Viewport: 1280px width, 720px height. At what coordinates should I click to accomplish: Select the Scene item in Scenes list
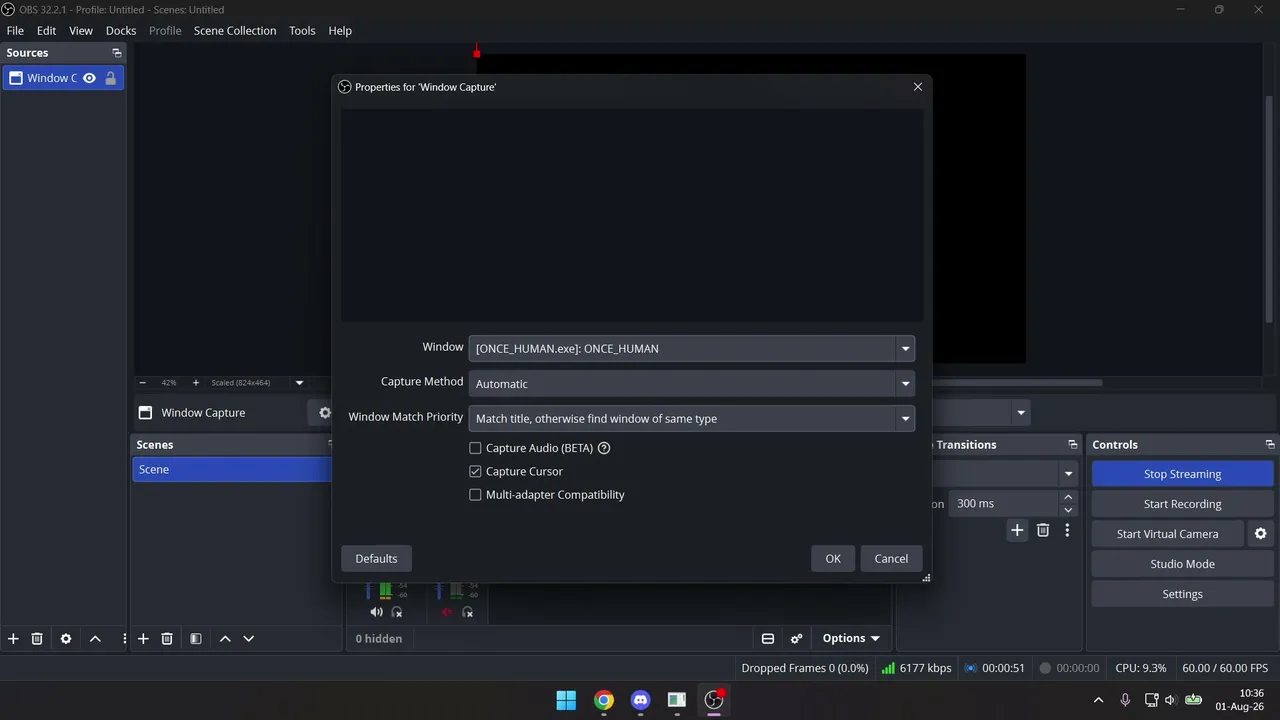click(232, 469)
